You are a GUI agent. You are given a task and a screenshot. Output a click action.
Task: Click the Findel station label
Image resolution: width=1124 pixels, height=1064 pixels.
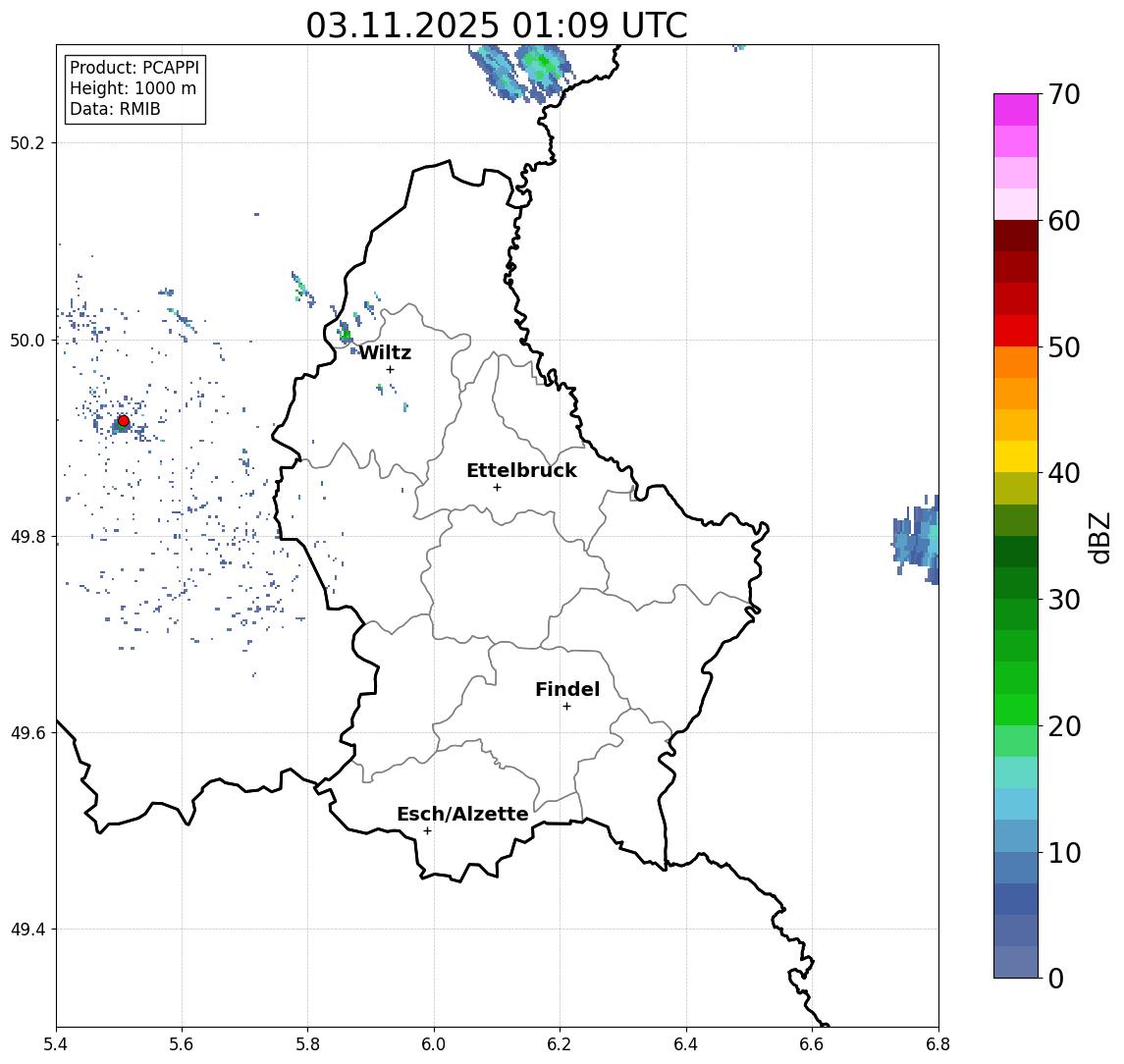pos(567,689)
